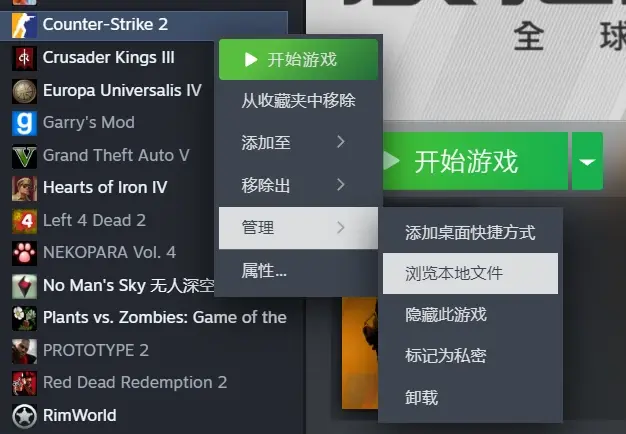
Task: Click the large green 开始游戏 play button
Action: point(475,161)
